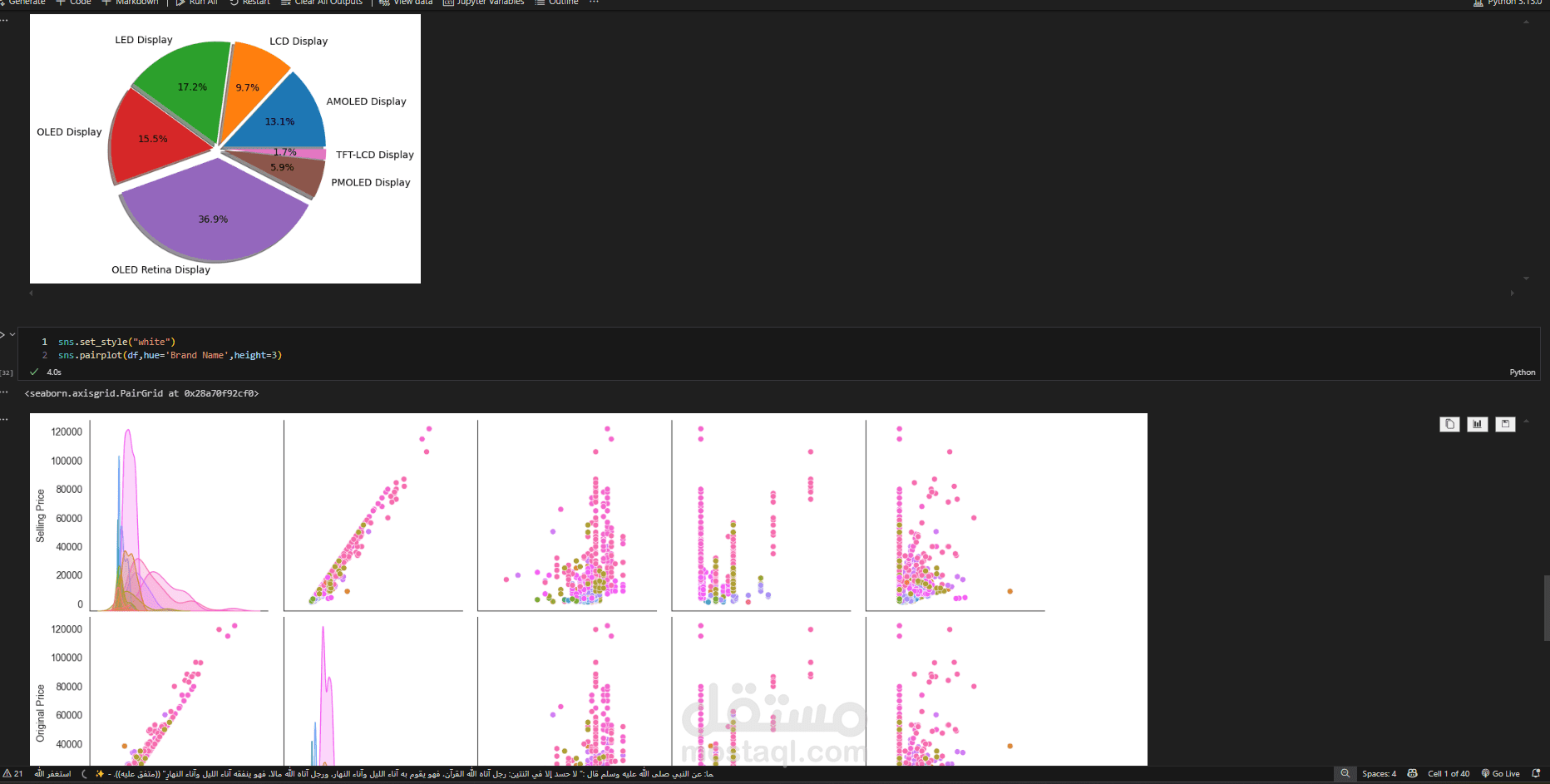Screen dimensions: 1550x784
Task: Click the PMOLED Display label
Action: point(371,183)
